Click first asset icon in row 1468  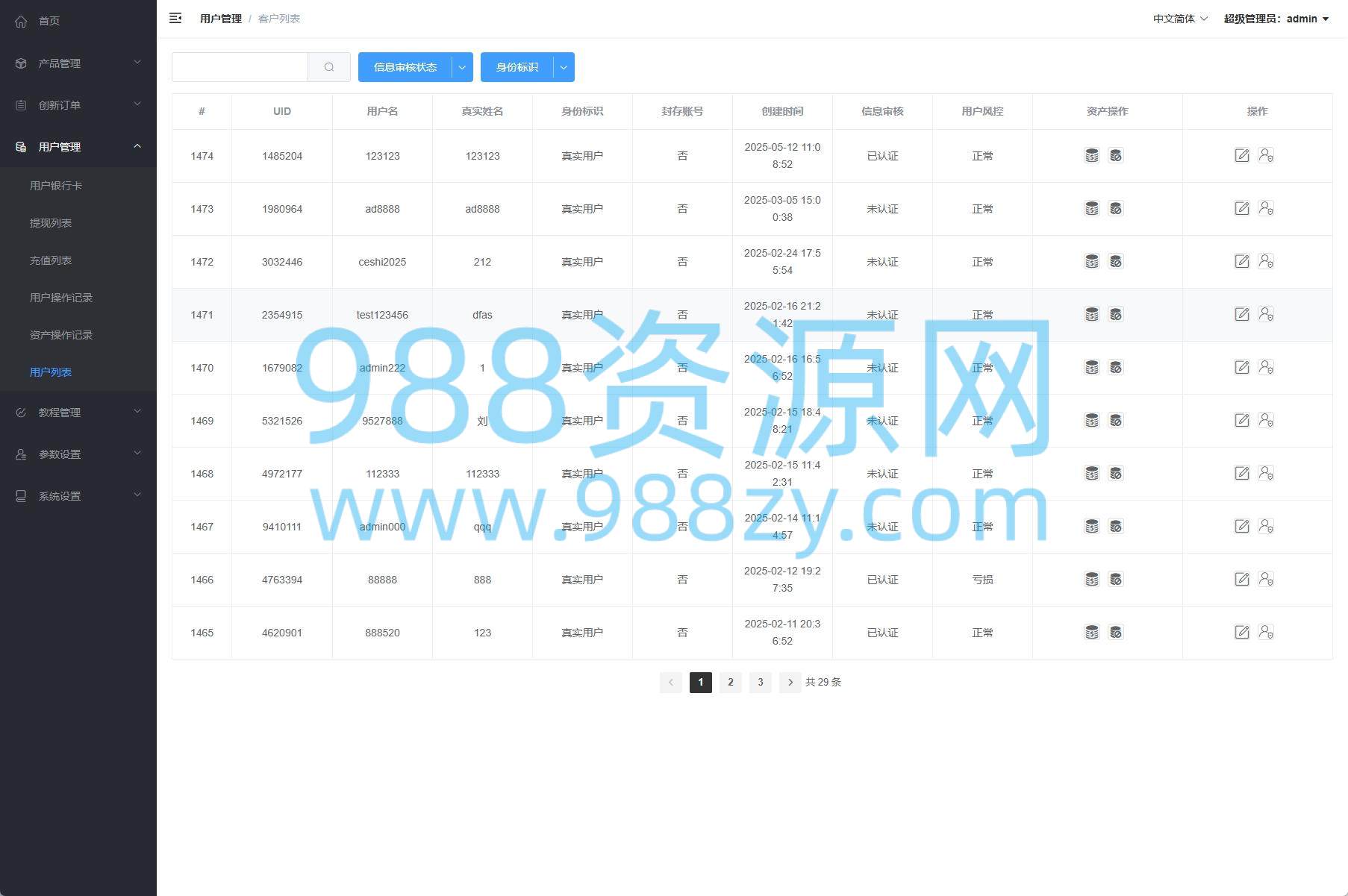click(x=1091, y=473)
